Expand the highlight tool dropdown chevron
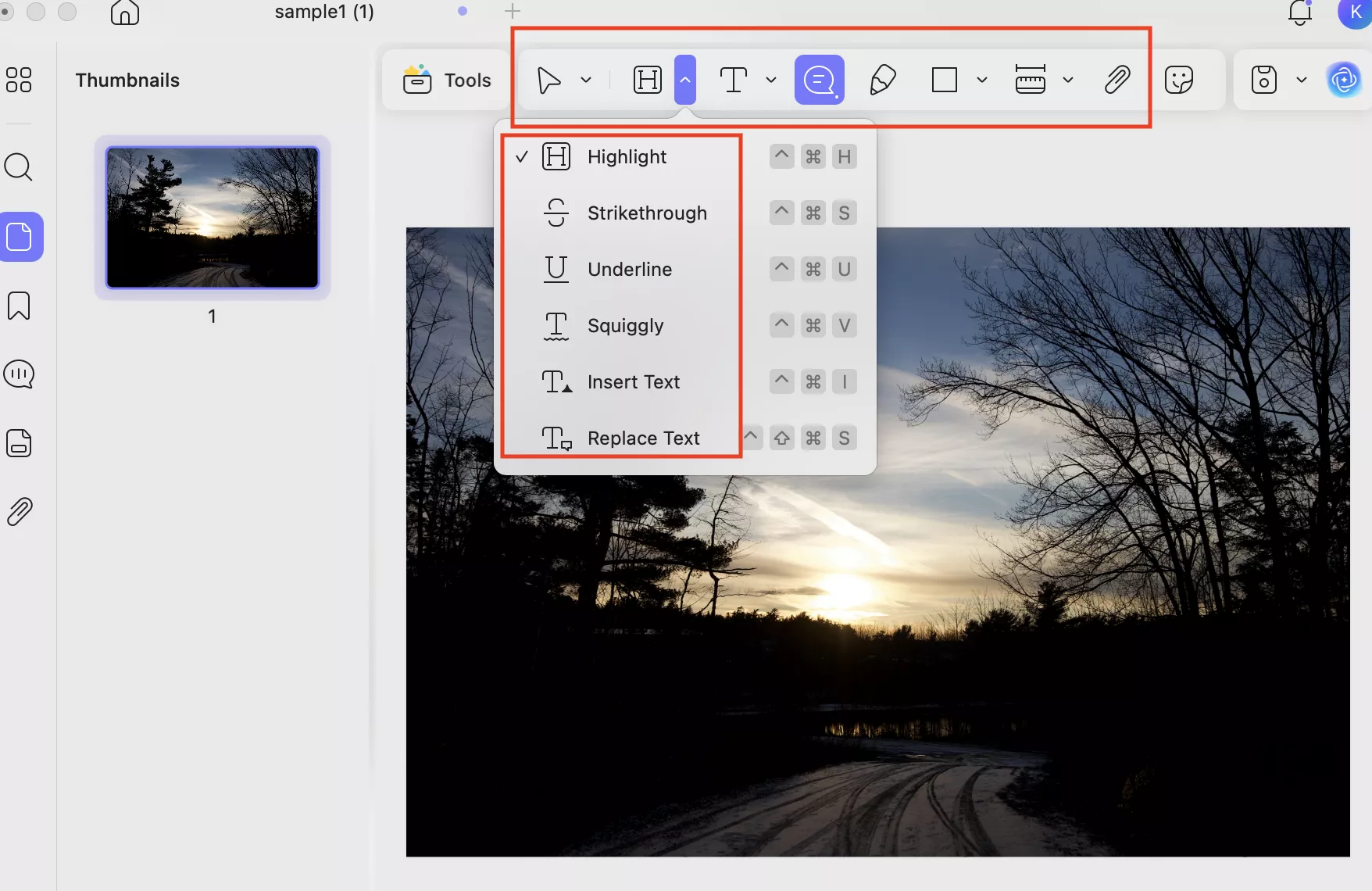Viewport: 1372px width, 891px height. 684,79
